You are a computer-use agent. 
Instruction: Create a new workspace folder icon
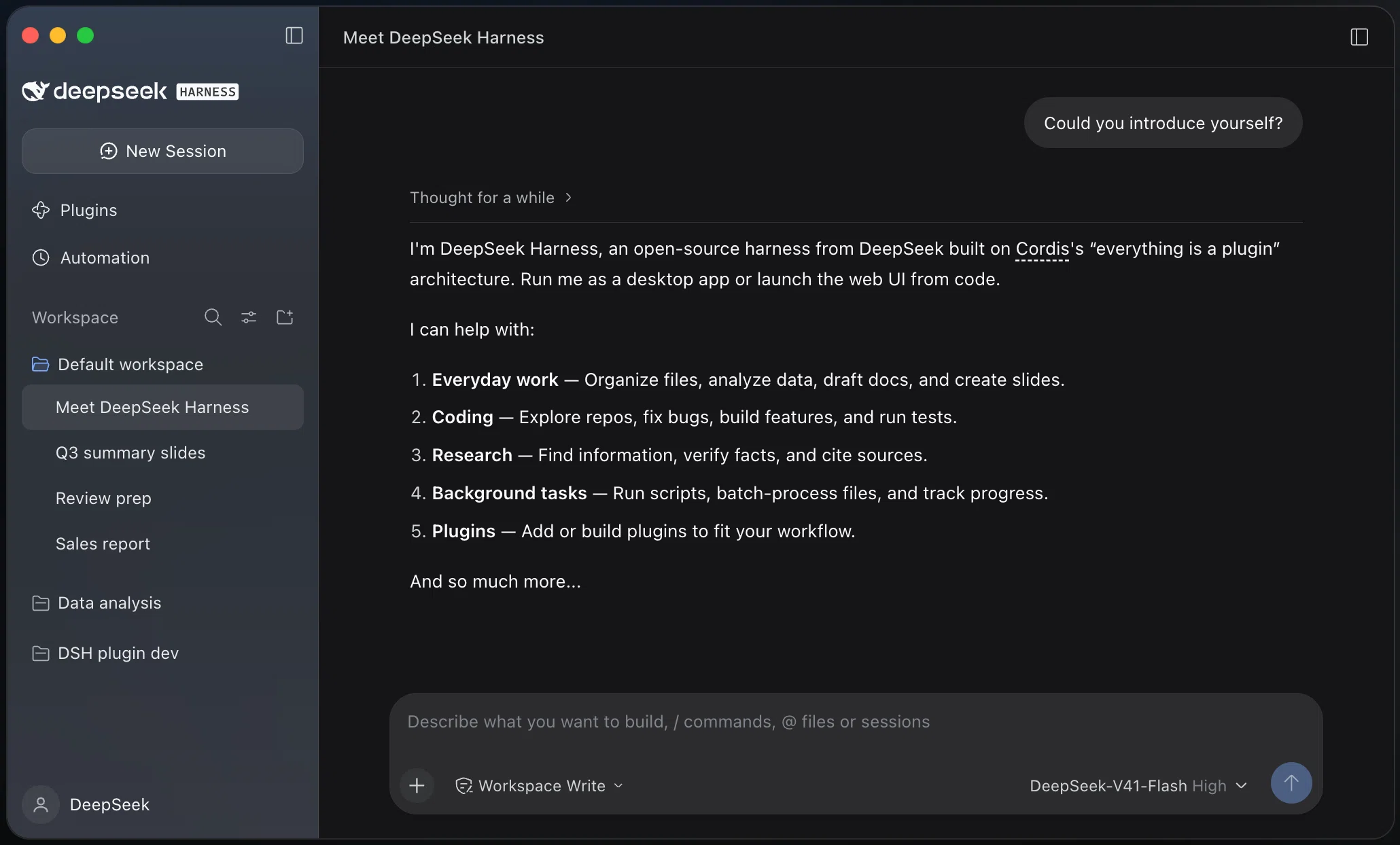(x=285, y=317)
